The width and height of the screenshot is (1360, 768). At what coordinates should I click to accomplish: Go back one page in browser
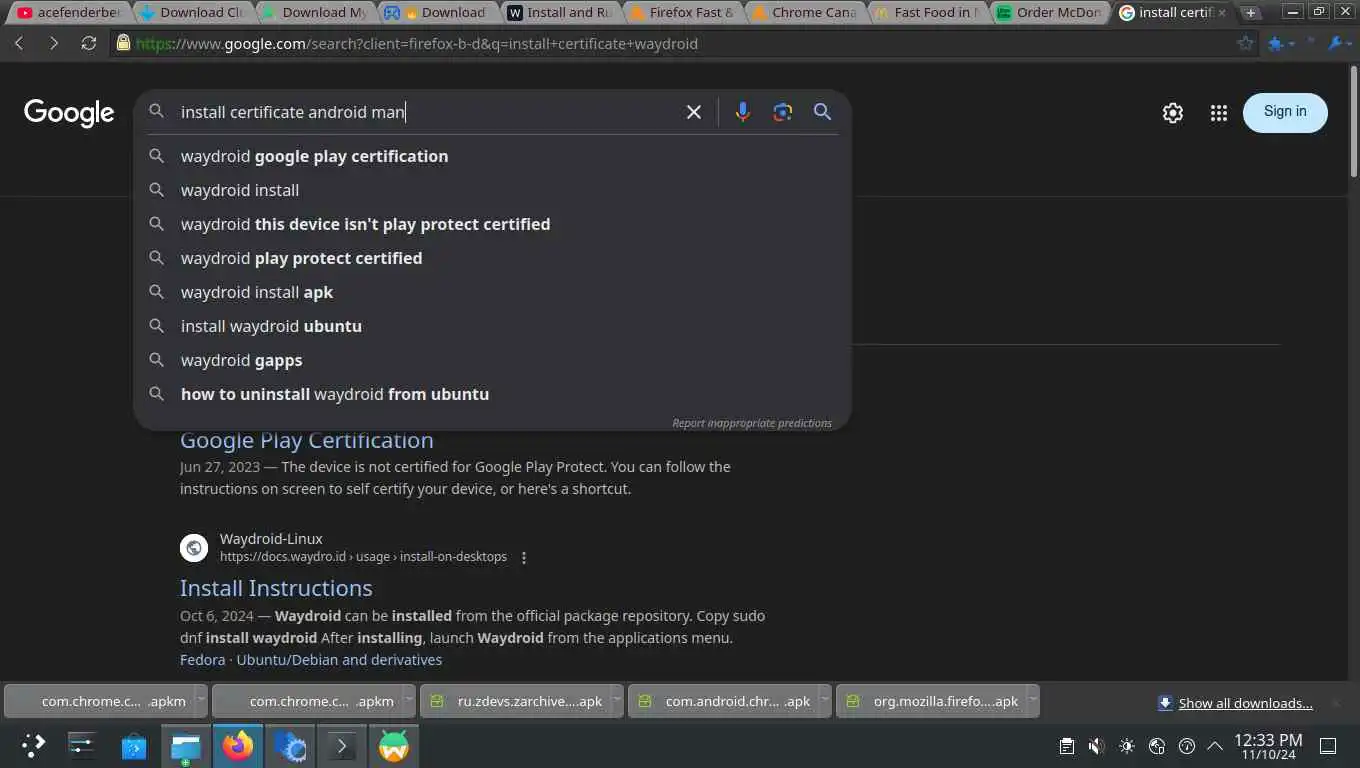(19, 43)
